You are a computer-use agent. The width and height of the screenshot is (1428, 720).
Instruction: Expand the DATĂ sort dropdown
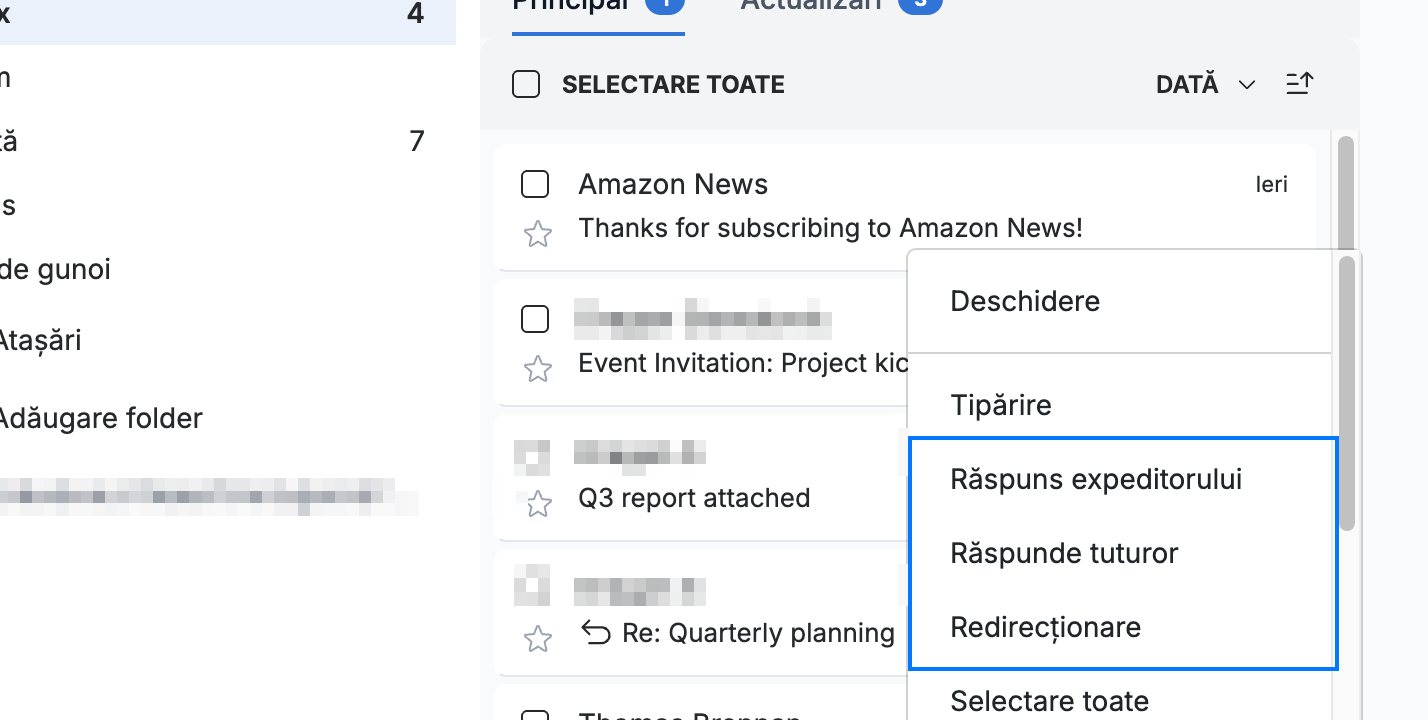pos(1205,85)
